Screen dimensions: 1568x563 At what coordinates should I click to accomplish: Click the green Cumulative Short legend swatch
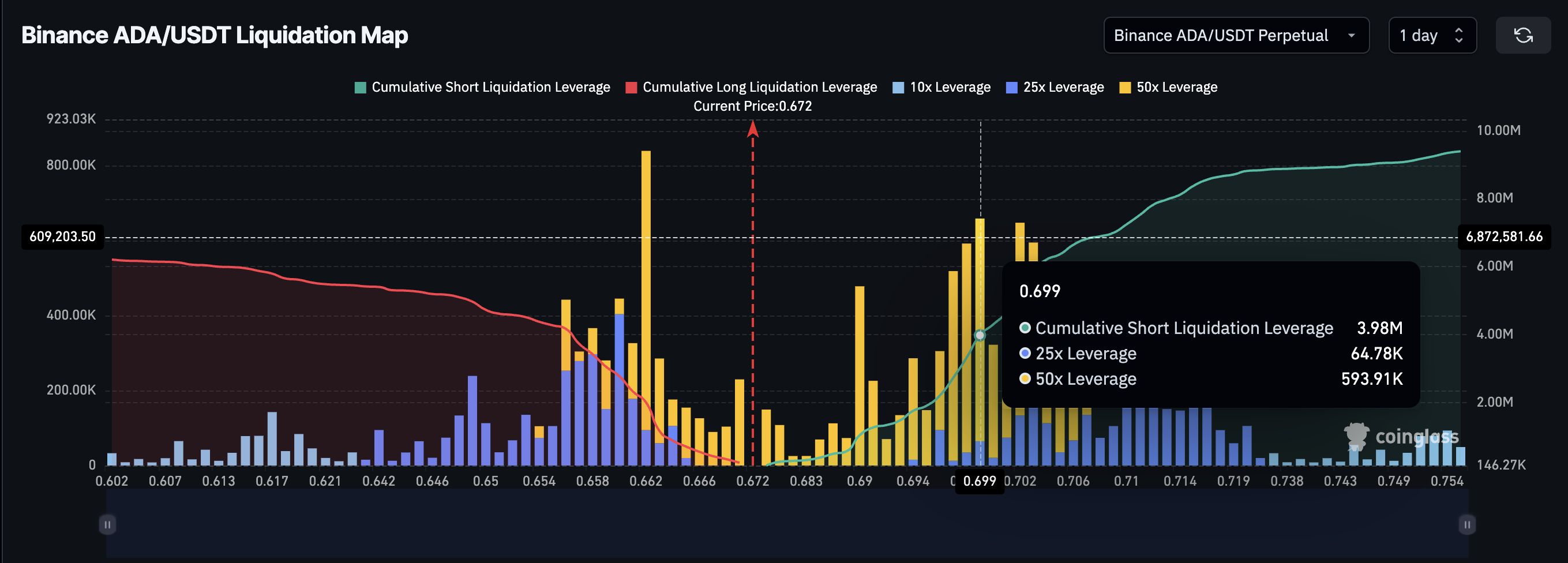pos(361,88)
